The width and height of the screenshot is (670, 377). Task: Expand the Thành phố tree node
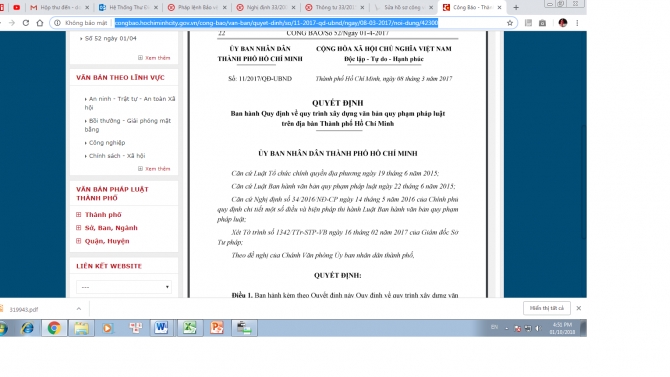coord(78,215)
